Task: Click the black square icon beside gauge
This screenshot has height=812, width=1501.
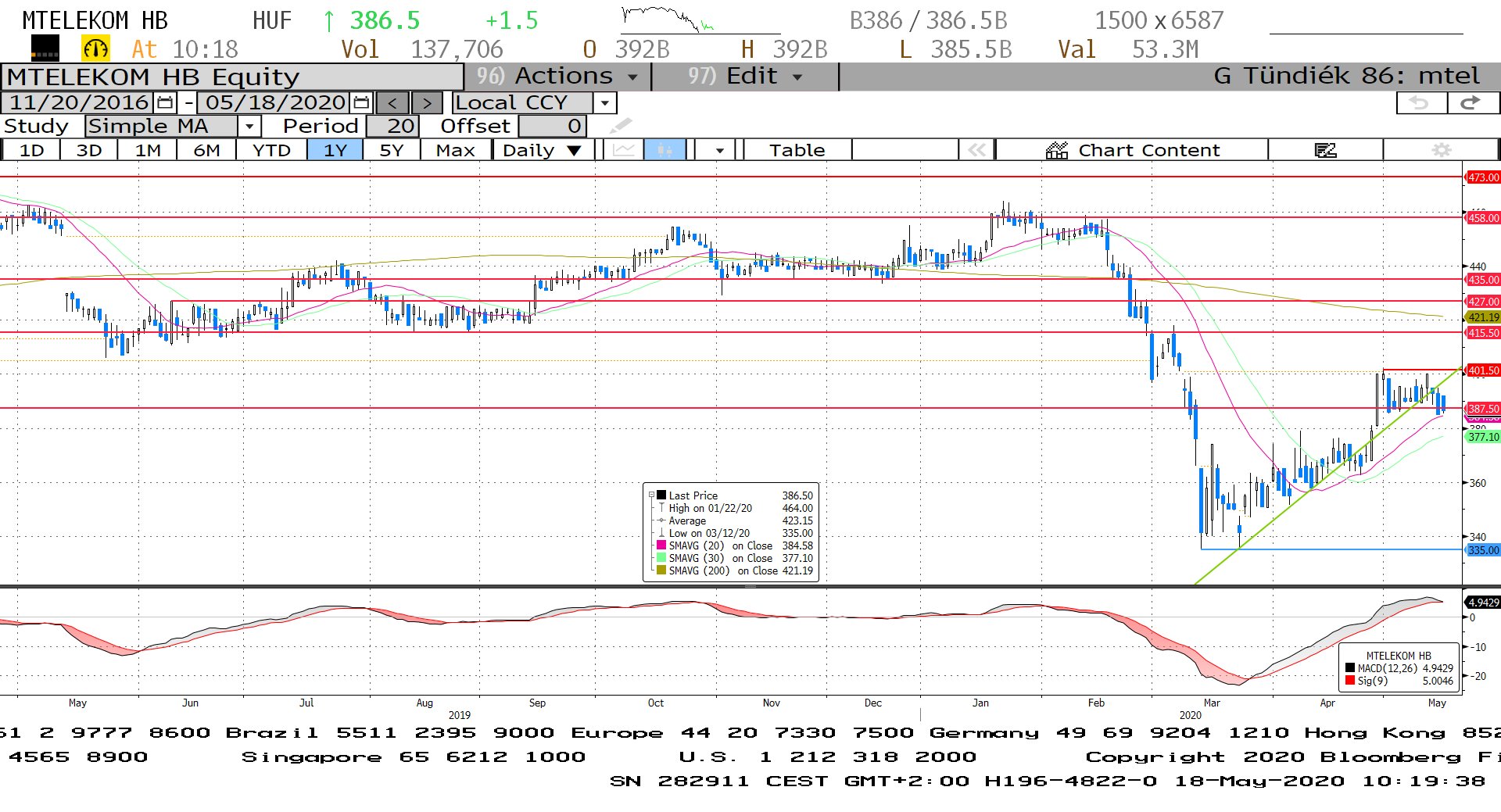Action: pyautogui.click(x=45, y=49)
